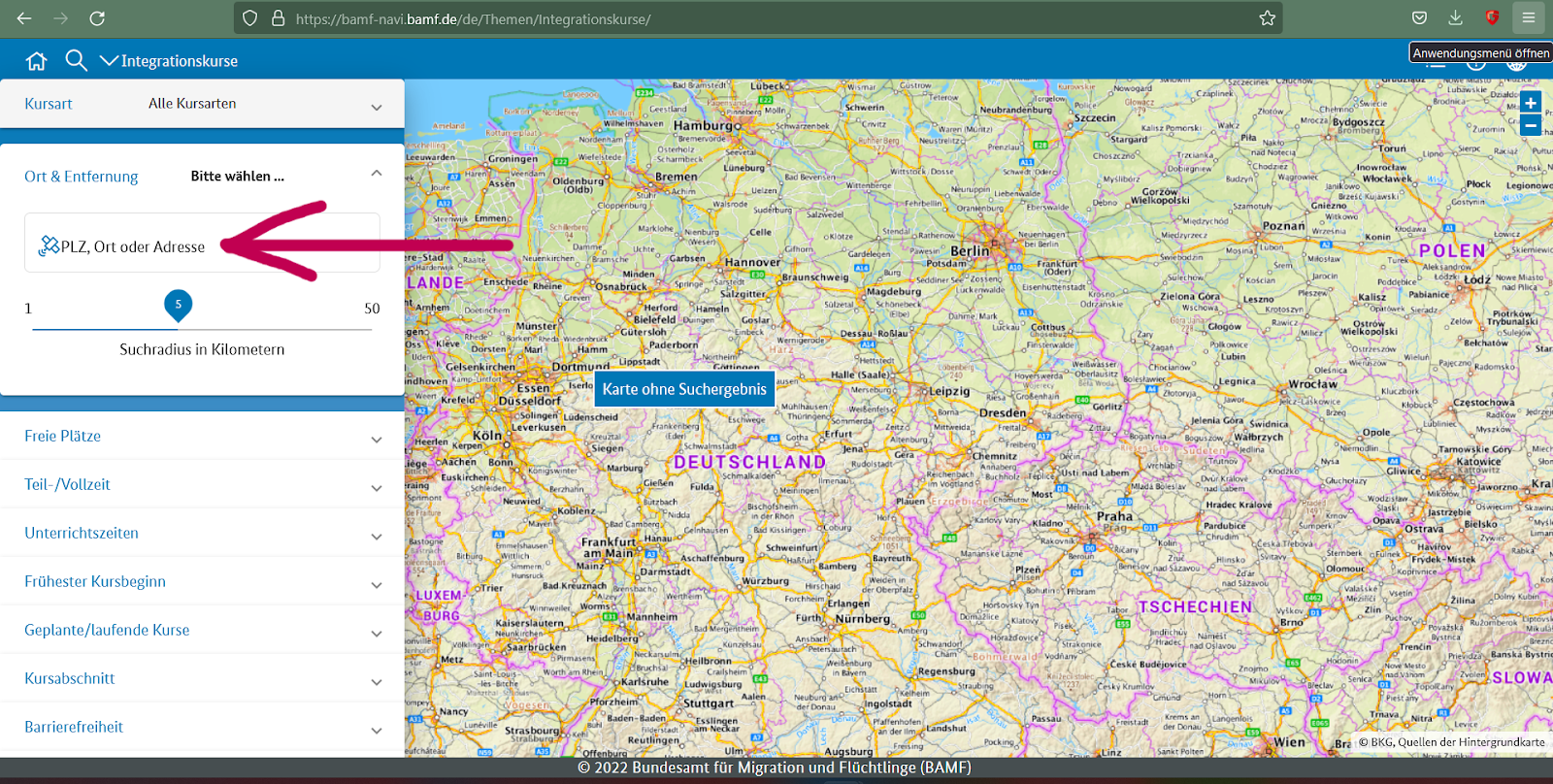Image resolution: width=1553 pixels, height=784 pixels.
Task: Open the search magnifier in the header
Action: point(76,61)
